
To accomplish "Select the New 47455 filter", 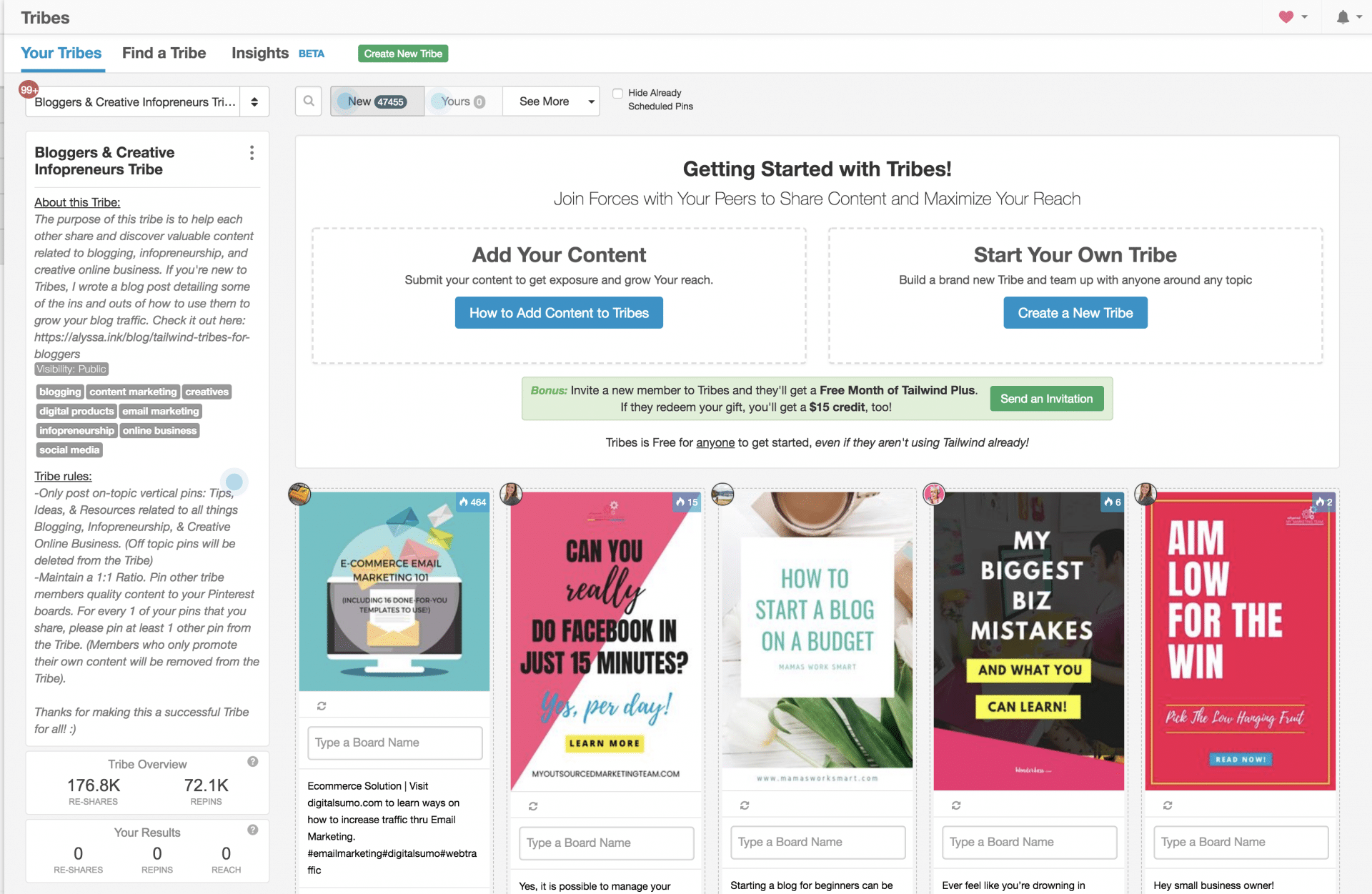I will (377, 101).
